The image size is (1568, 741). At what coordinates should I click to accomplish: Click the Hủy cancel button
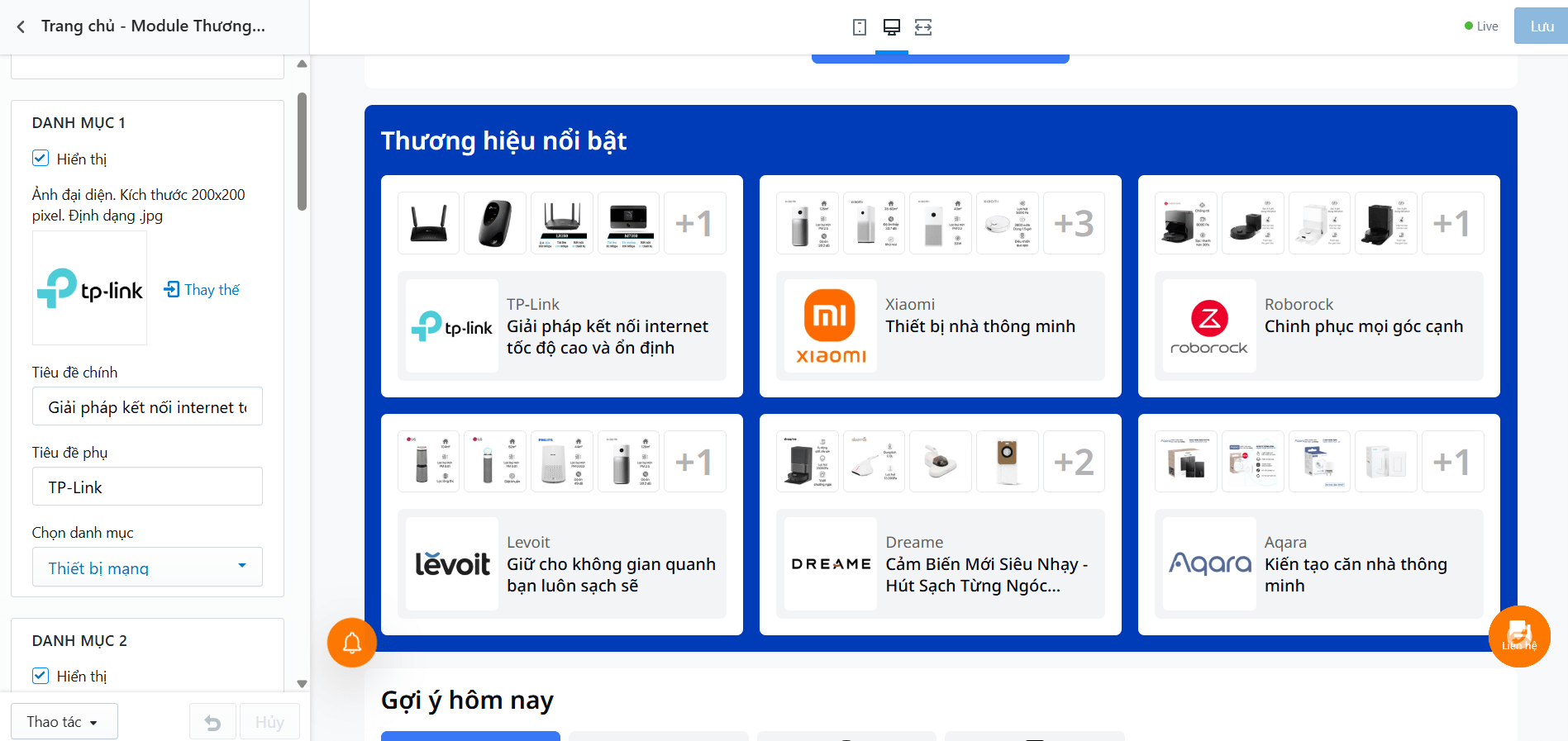tap(269, 722)
